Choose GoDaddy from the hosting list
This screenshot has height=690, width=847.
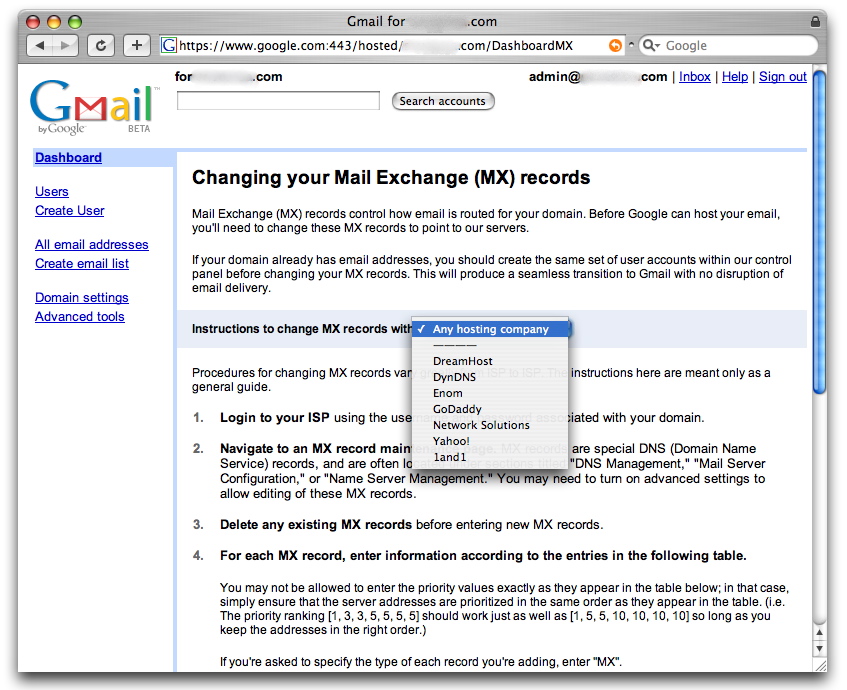coord(490,409)
